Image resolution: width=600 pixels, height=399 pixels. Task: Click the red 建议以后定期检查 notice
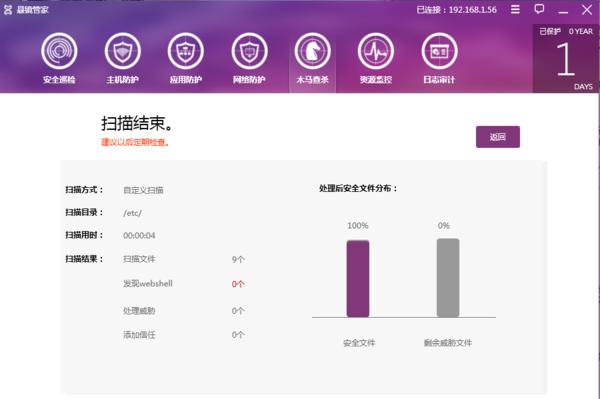(135, 142)
